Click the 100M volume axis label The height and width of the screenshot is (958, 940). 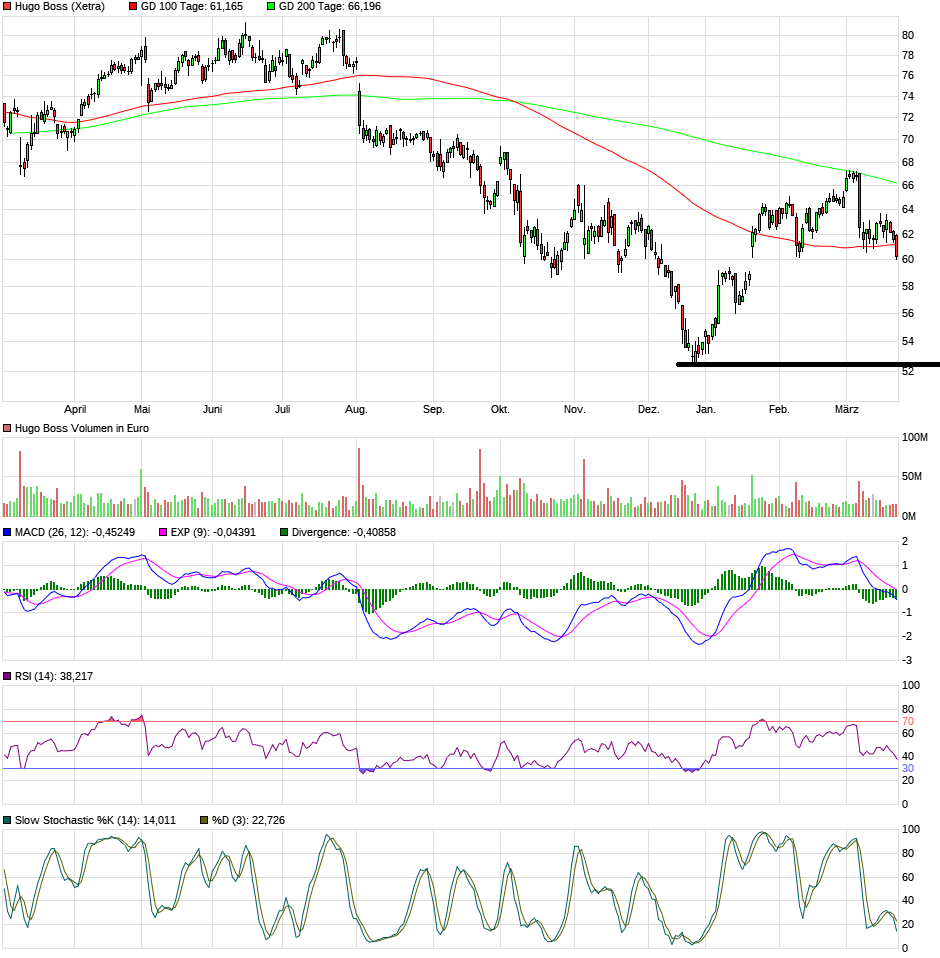pyautogui.click(x=914, y=438)
